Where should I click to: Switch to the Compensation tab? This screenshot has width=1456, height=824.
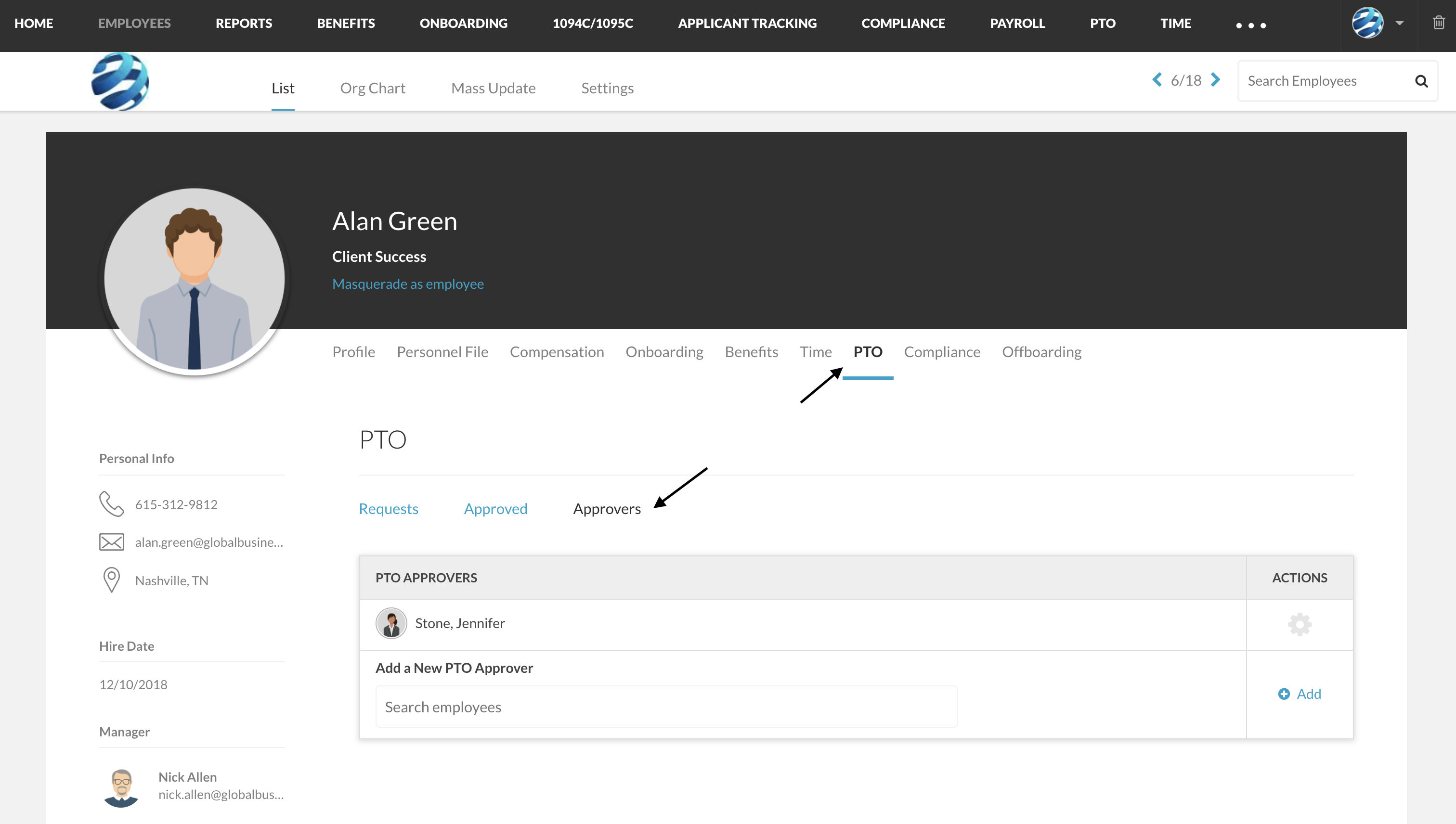point(557,352)
